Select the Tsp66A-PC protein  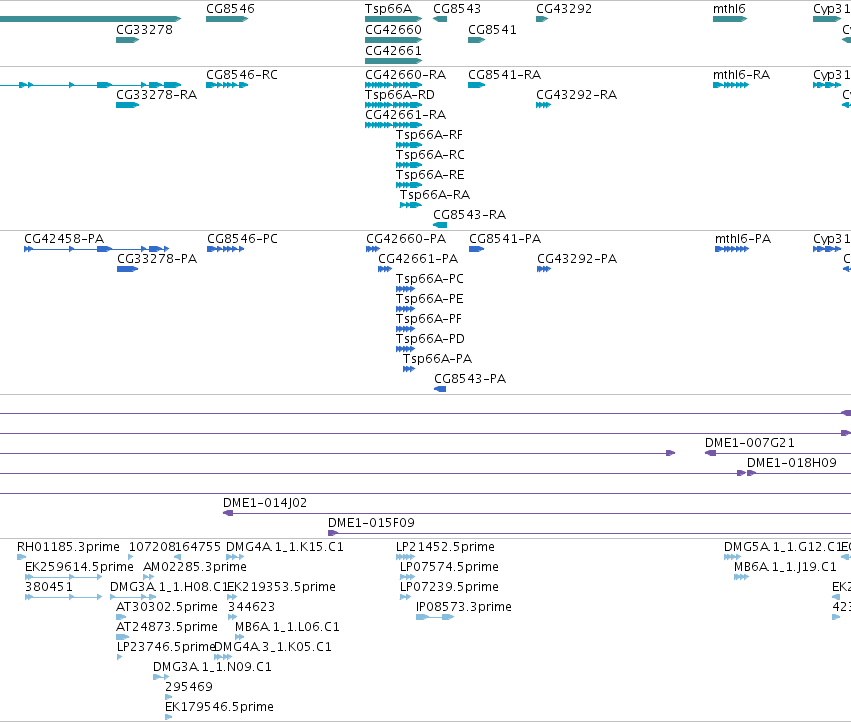point(405,289)
